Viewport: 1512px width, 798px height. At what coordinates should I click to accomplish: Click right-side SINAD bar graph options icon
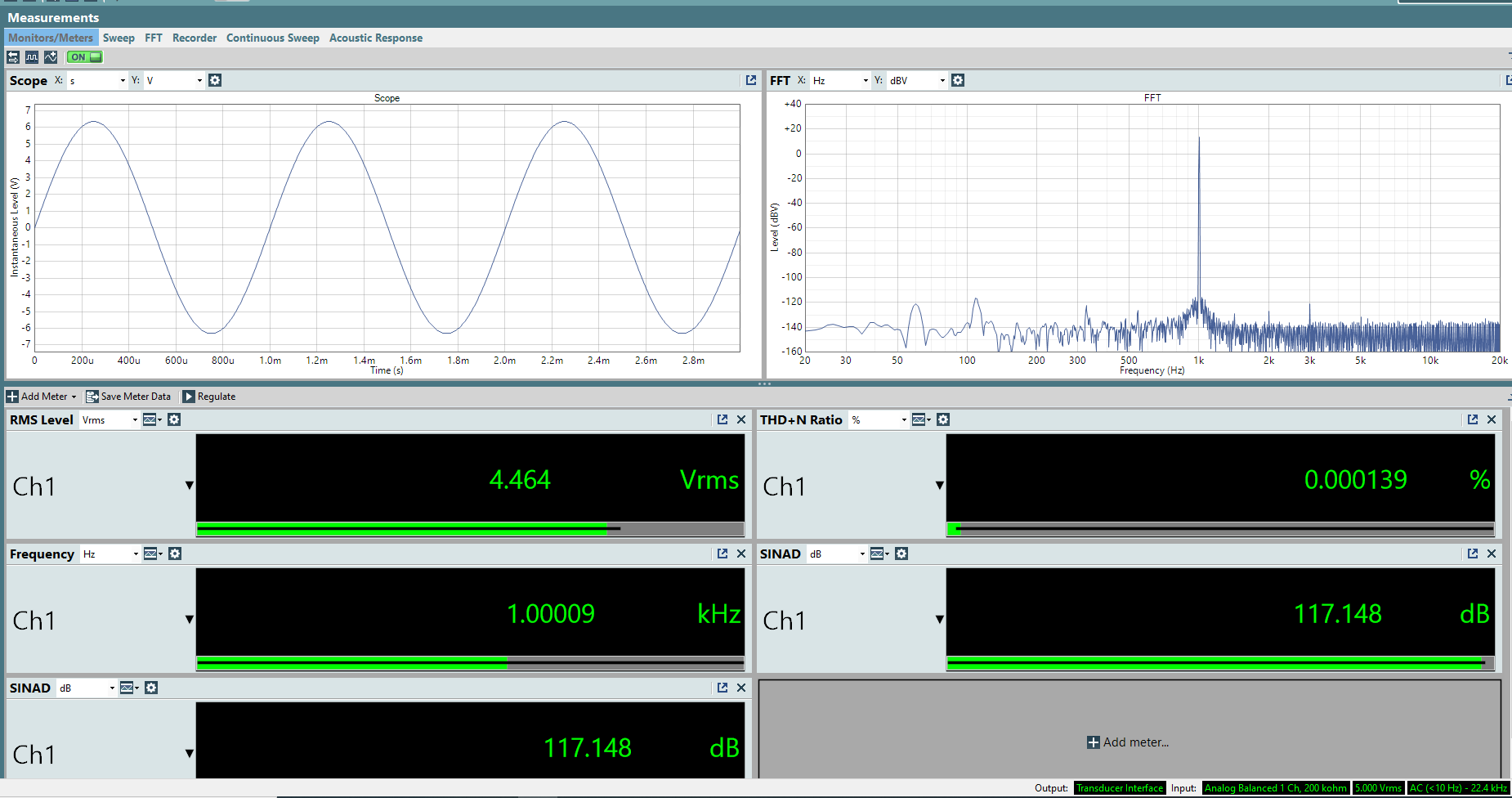(x=879, y=554)
